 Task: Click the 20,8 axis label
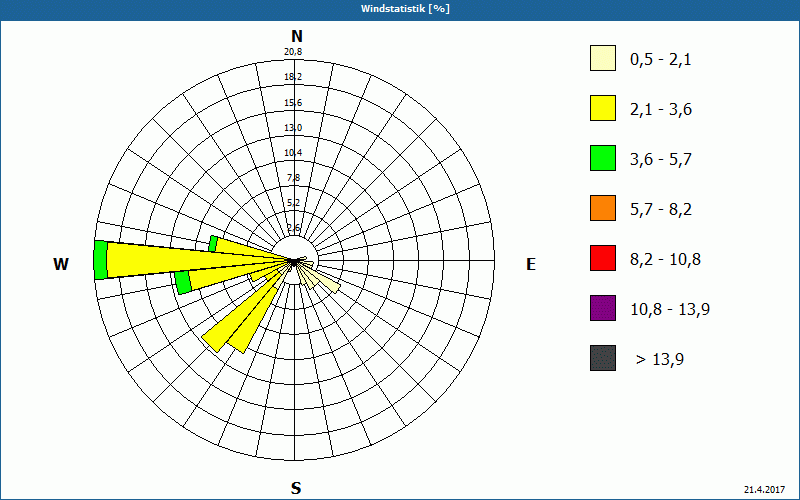tap(293, 52)
